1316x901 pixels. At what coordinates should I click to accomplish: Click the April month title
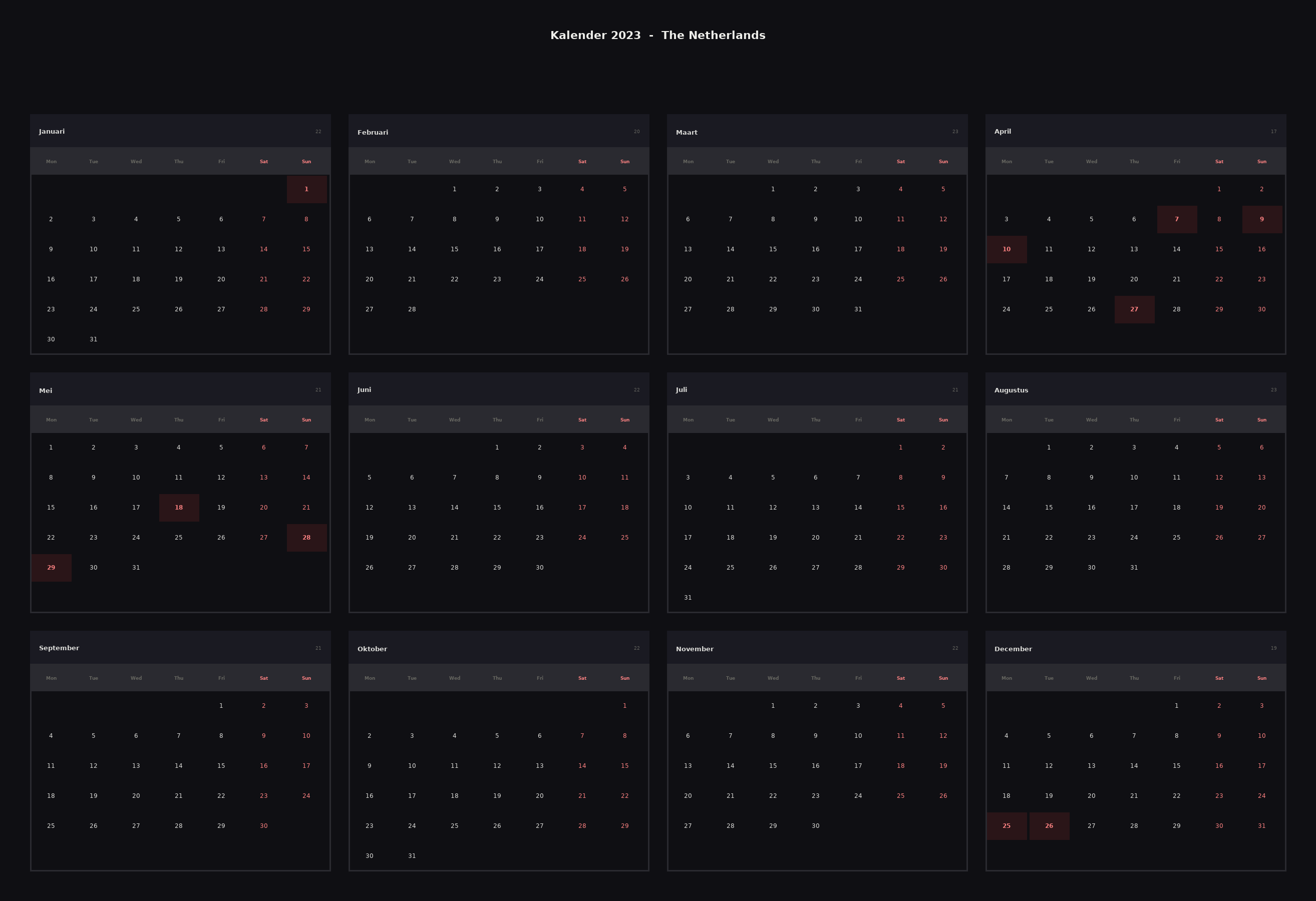(1003, 131)
